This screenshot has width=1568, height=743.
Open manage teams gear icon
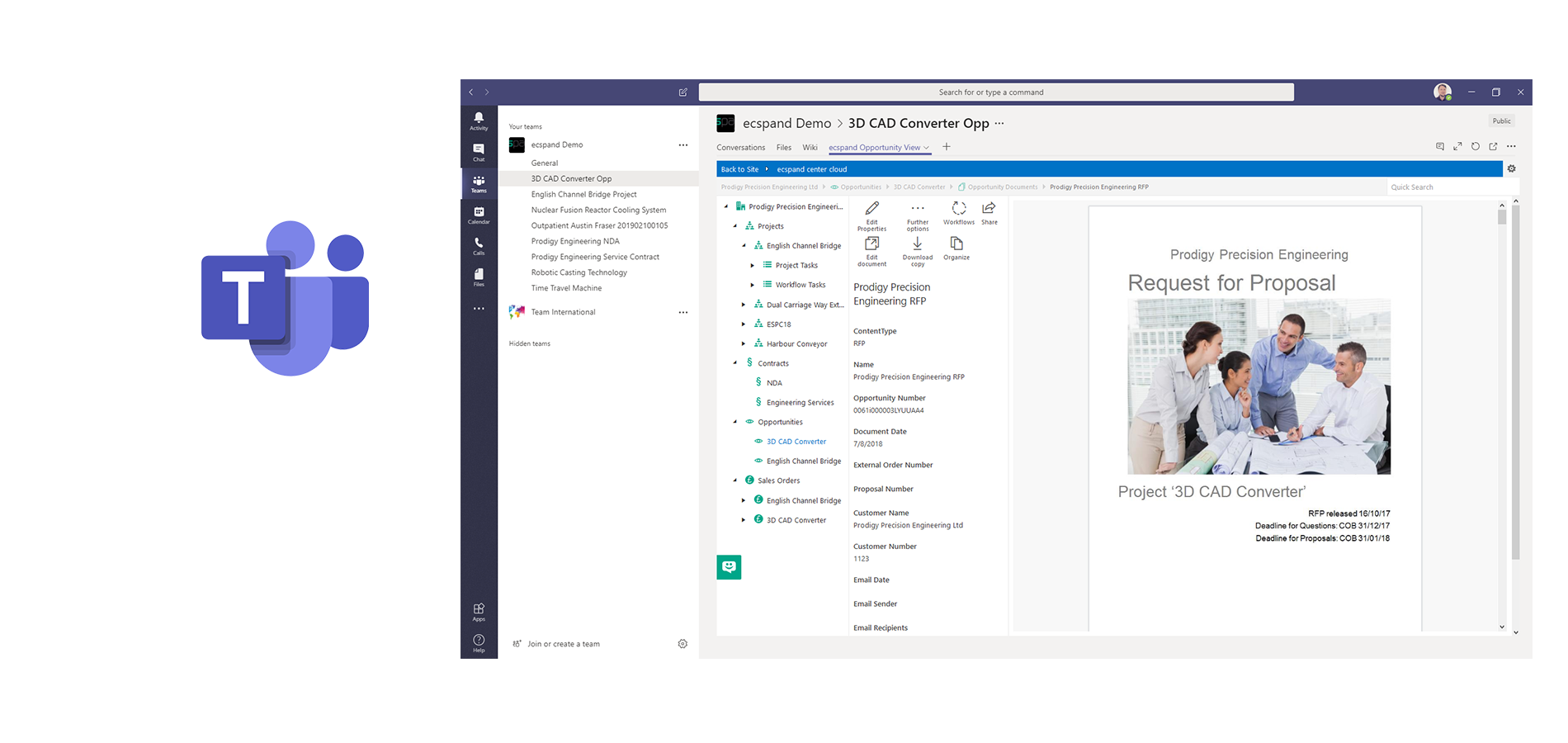click(x=682, y=644)
